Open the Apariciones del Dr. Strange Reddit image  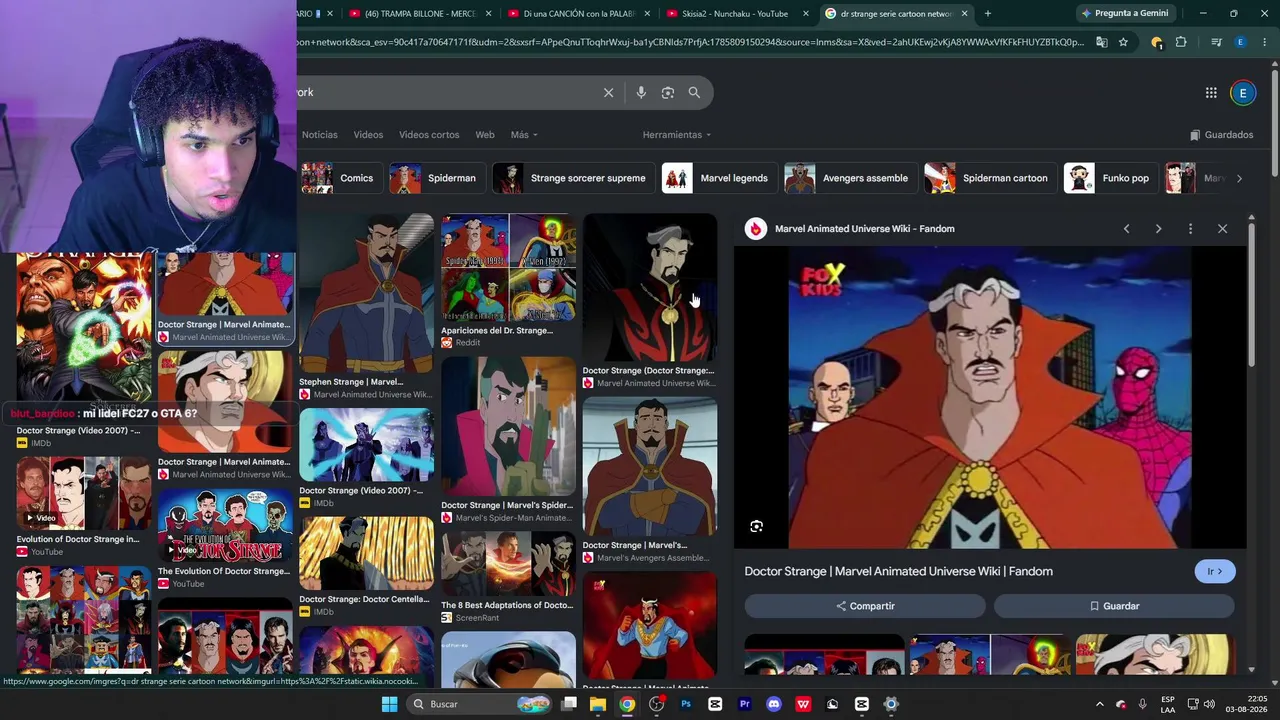(x=508, y=267)
